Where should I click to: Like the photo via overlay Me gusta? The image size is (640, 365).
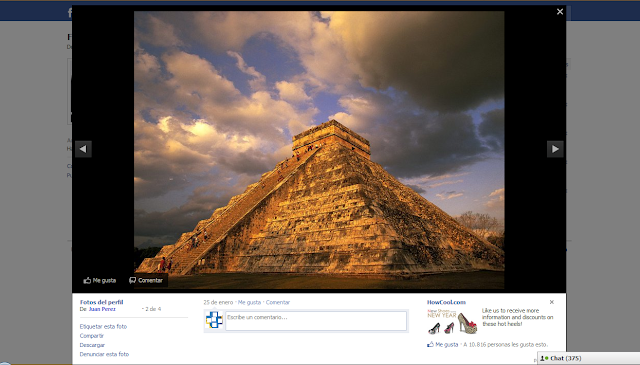click(x=100, y=280)
